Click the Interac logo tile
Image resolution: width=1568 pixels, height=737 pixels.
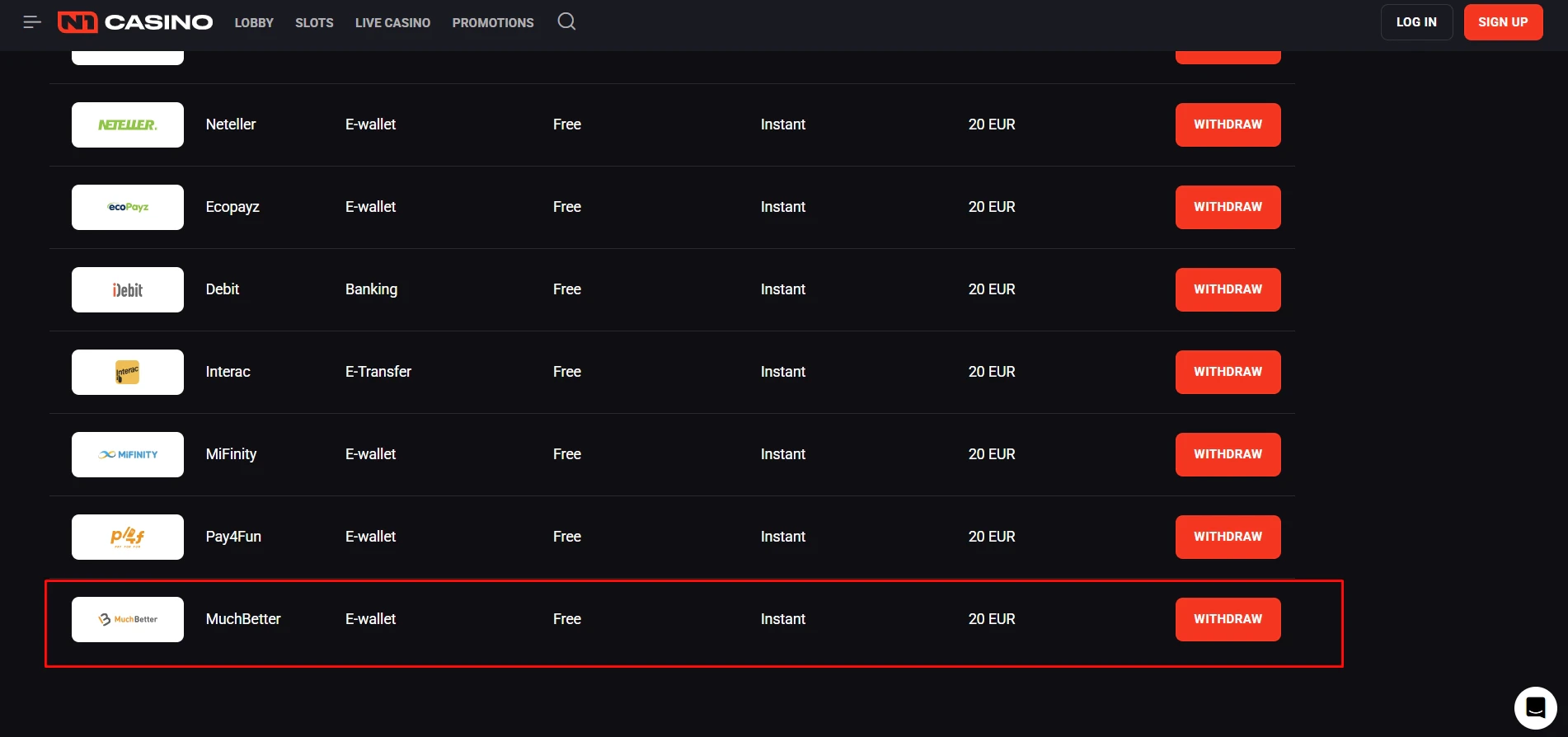click(128, 372)
